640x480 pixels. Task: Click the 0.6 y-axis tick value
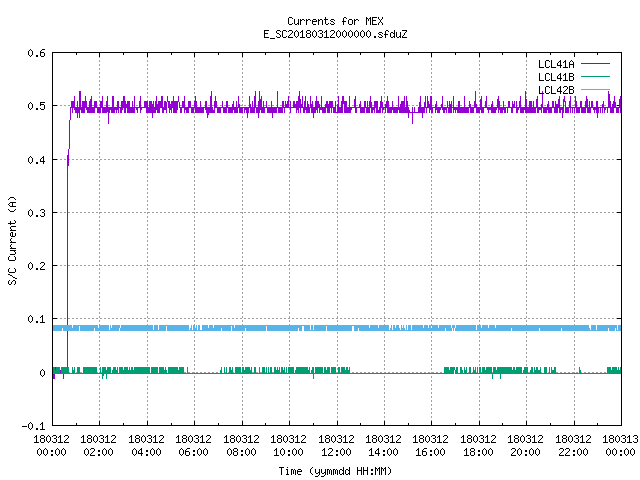point(36,53)
